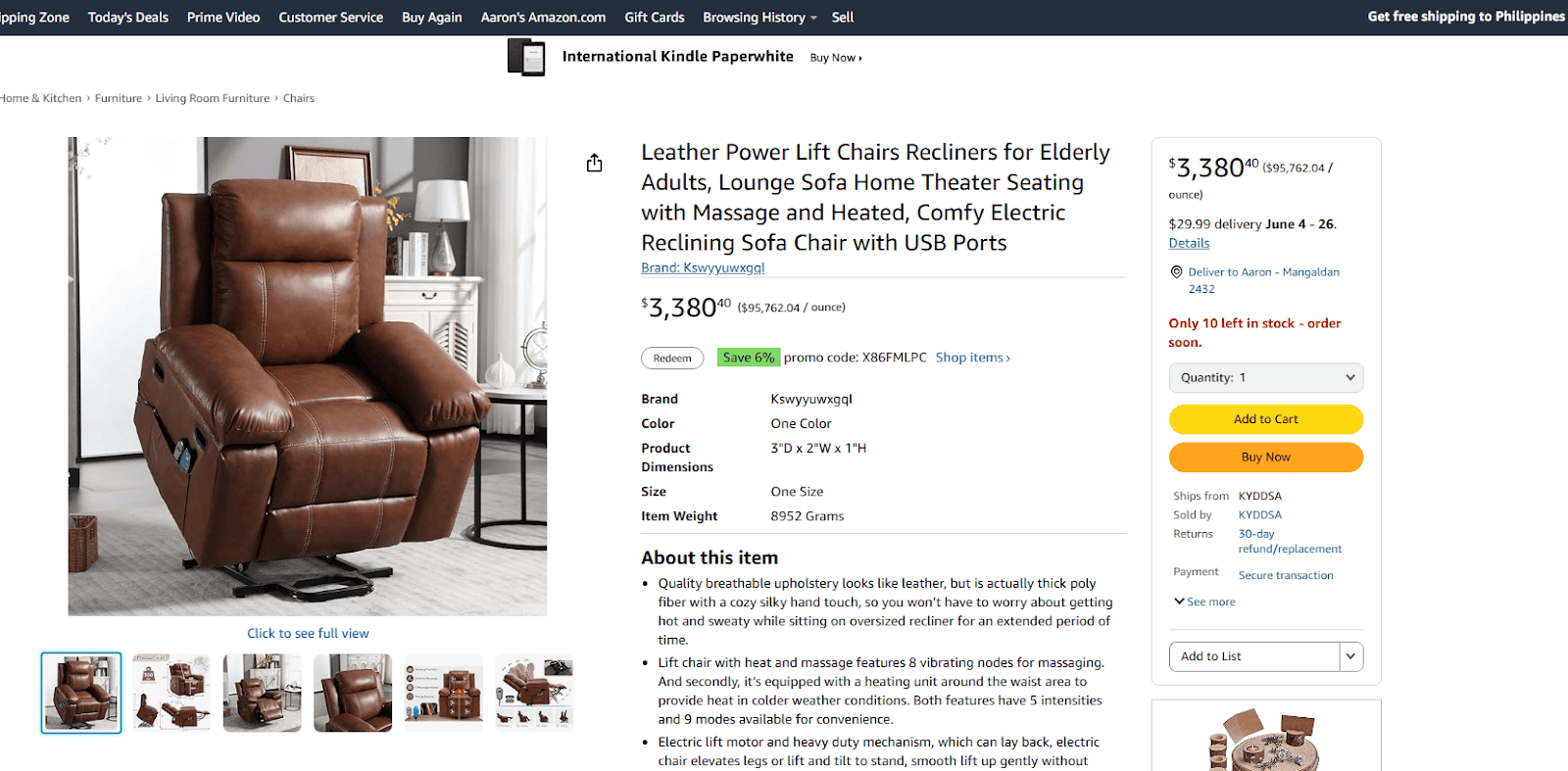
Task: Expand the Add to List arrow
Action: pos(1350,656)
